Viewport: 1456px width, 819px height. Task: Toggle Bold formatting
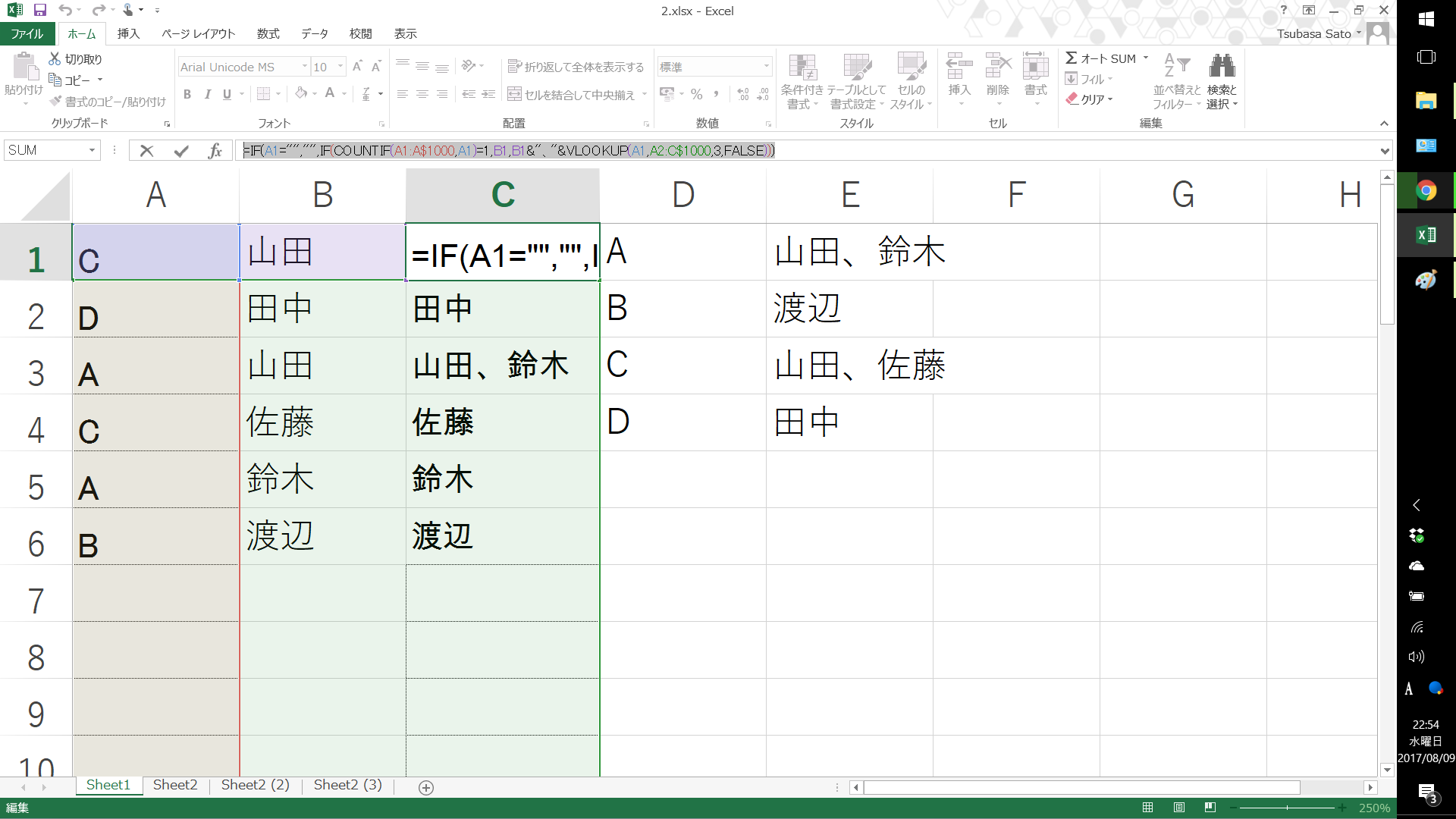point(187,94)
